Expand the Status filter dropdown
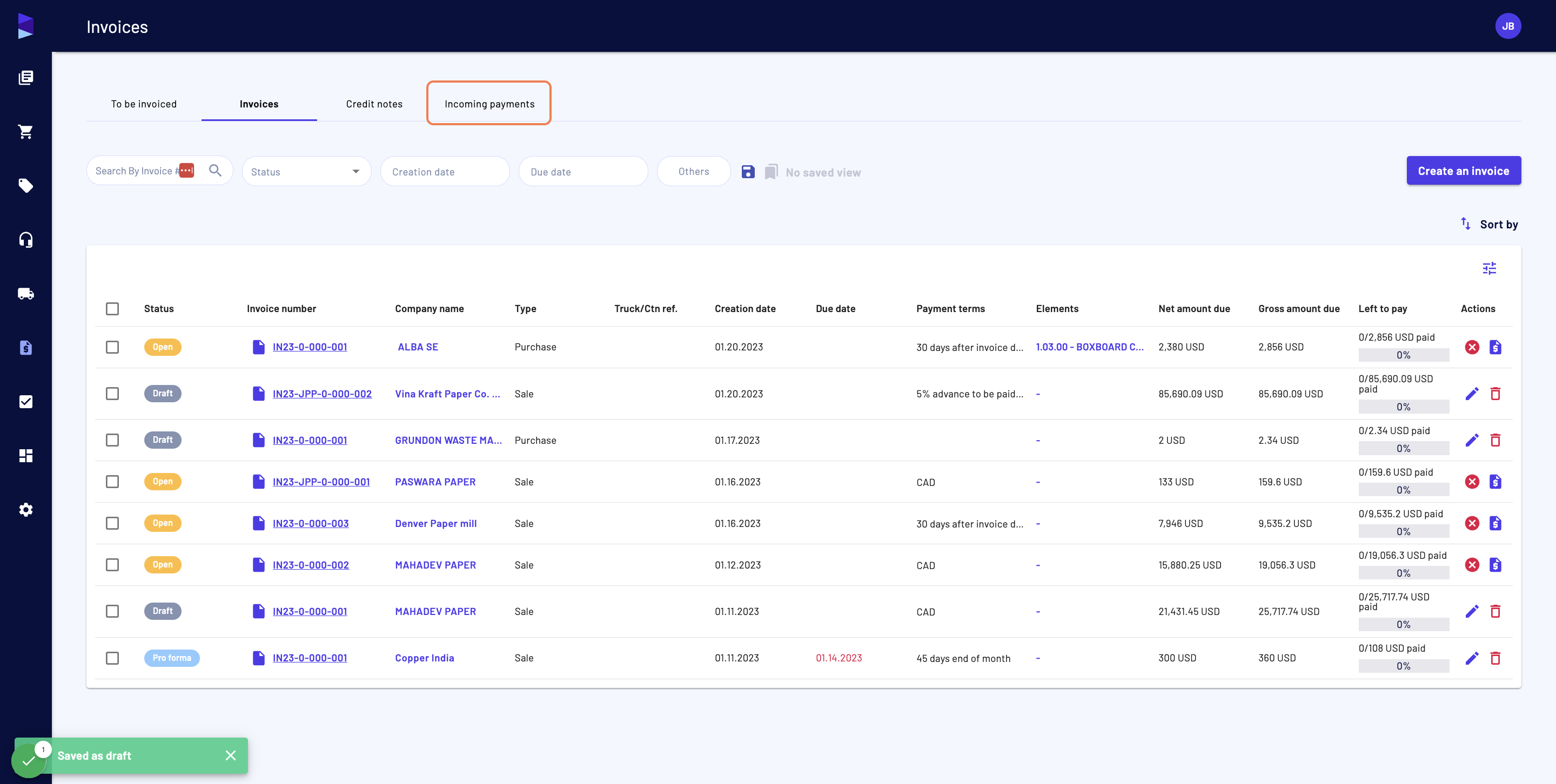 coord(306,171)
